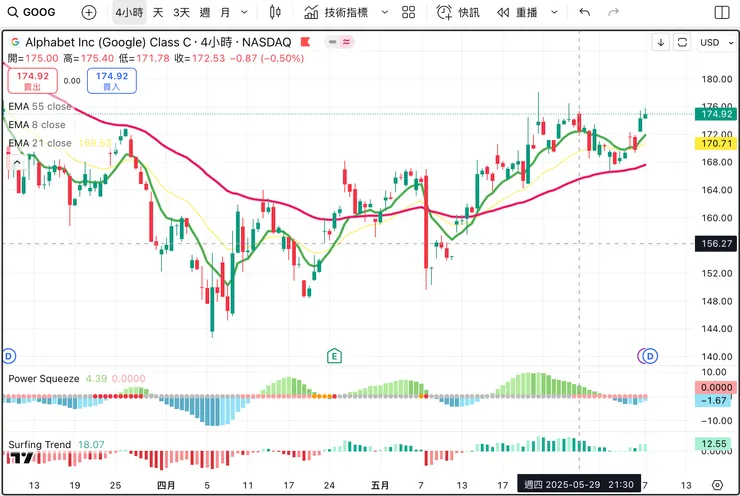Click the 2025-05-29 21:30 date label
Viewport: 740px width, 496px height.
[x=579, y=485]
